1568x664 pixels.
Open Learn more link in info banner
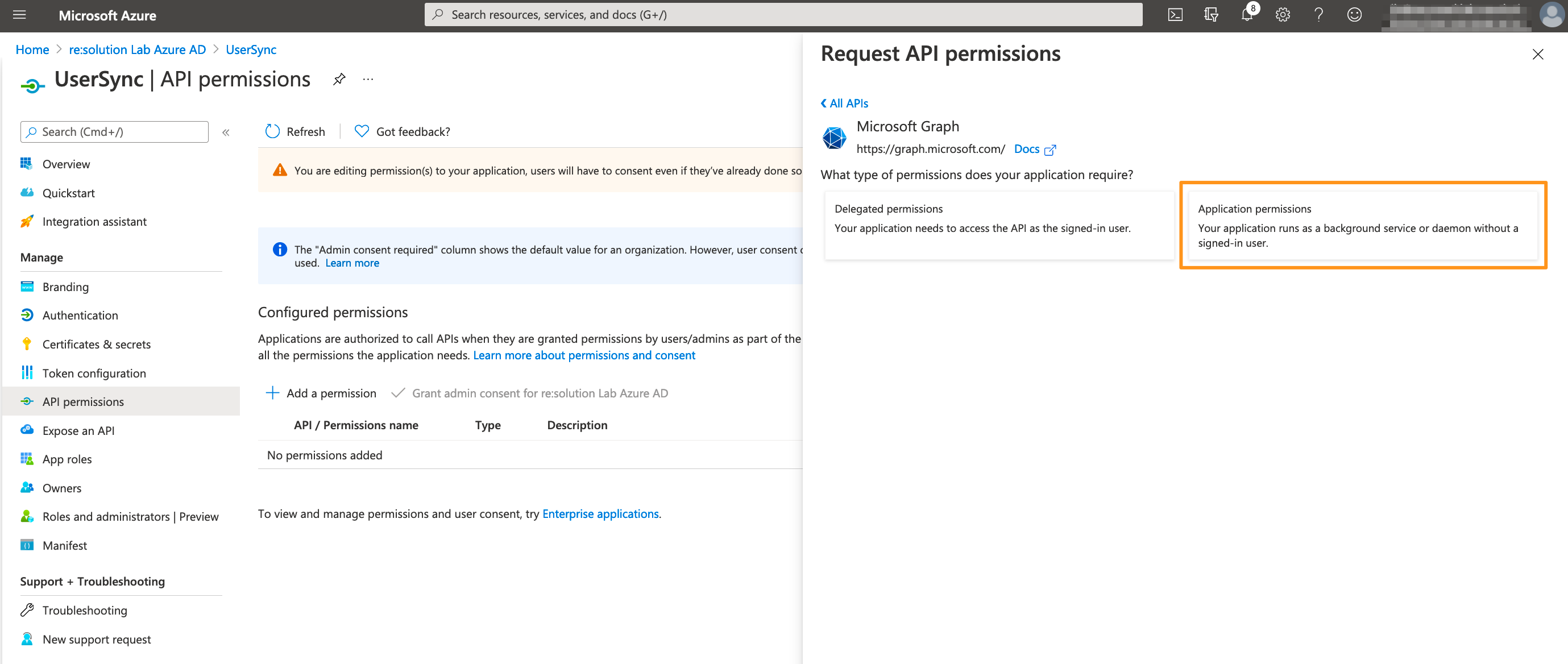click(352, 263)
